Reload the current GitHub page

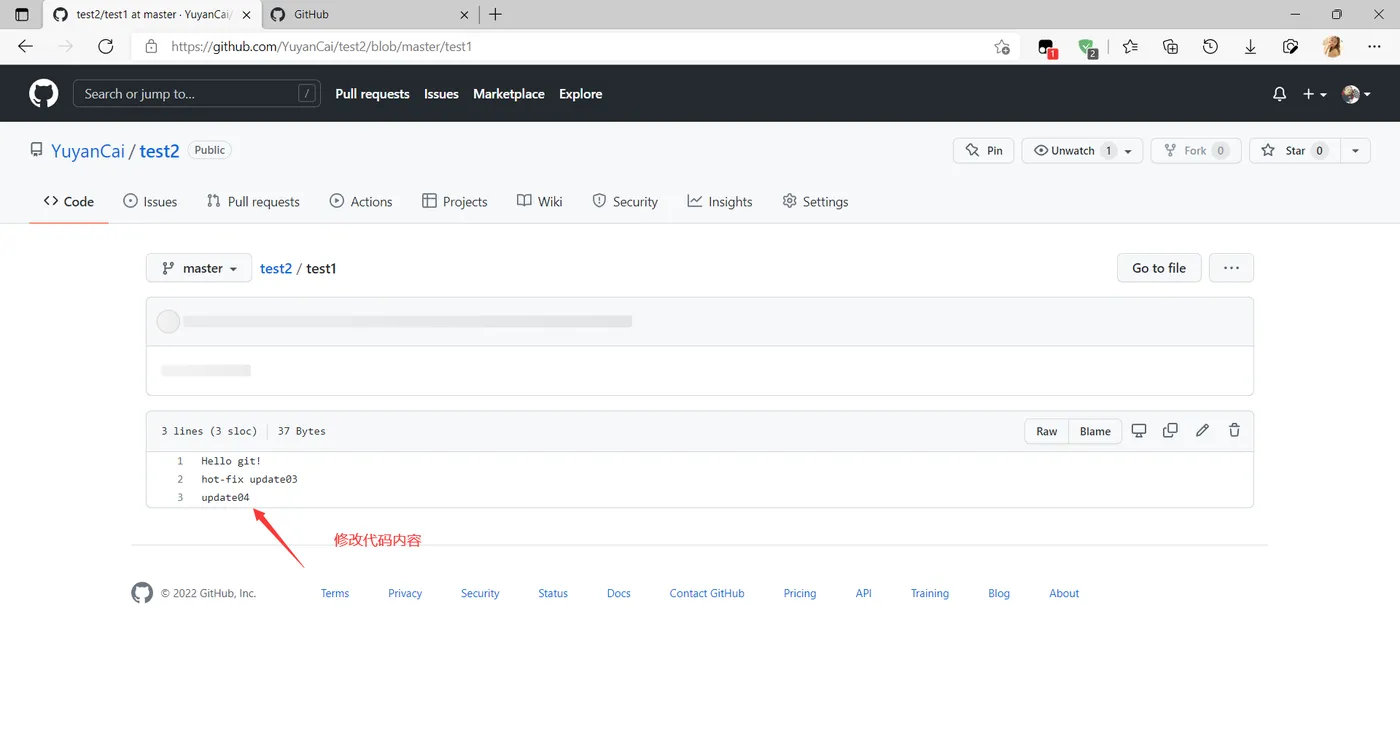106,47
